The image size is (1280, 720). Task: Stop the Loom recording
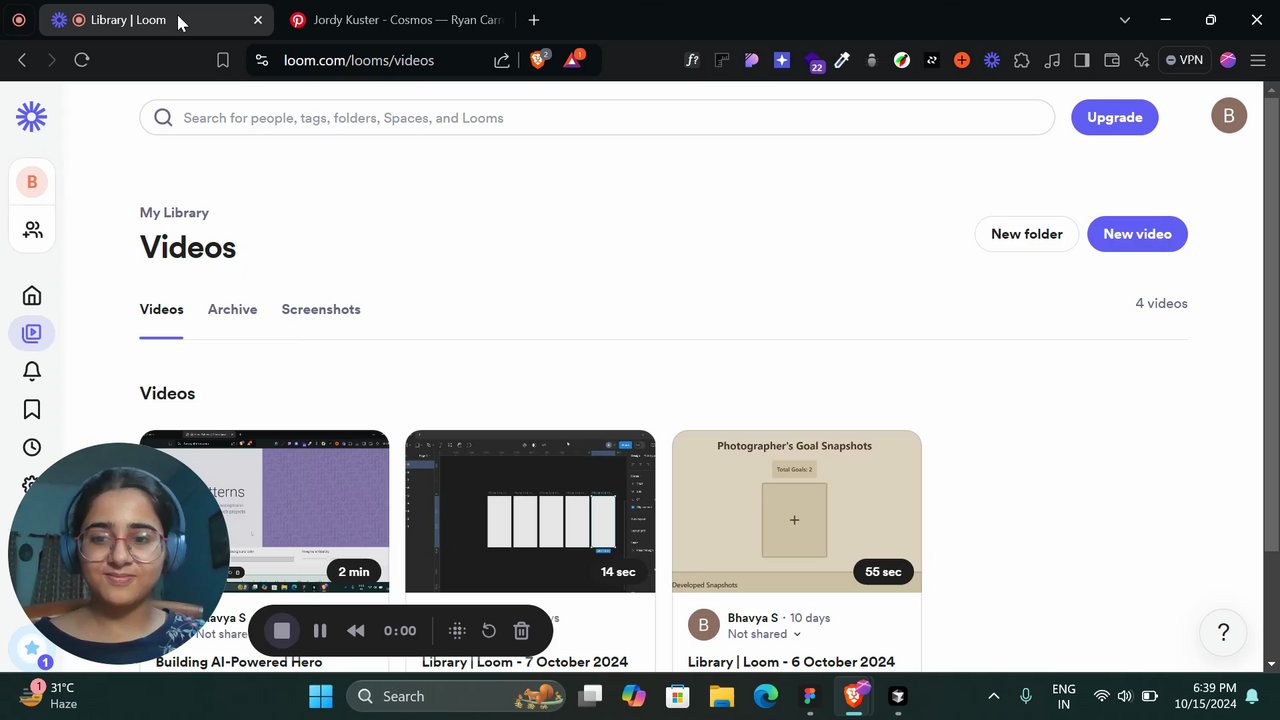click(x=282, y=630)
